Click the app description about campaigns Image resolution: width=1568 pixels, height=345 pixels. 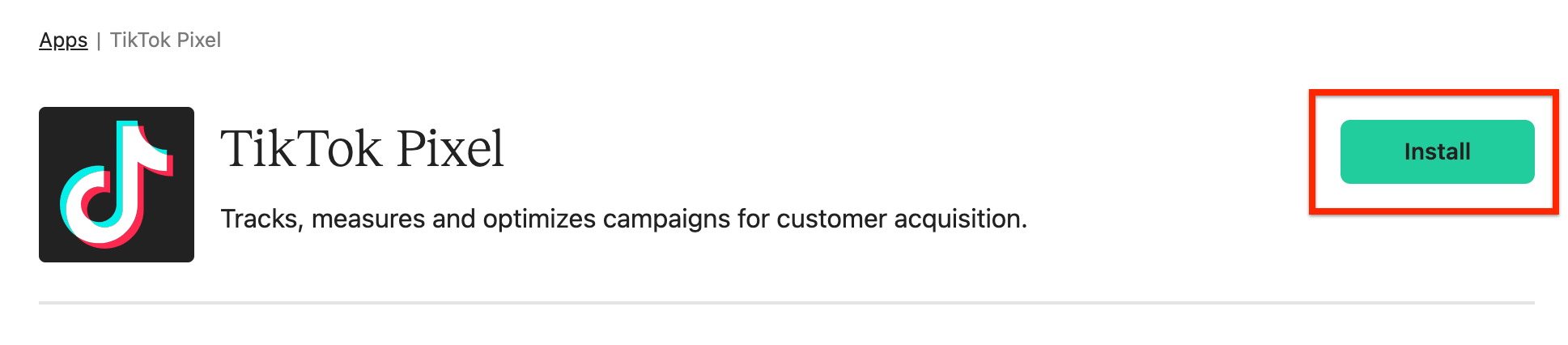point(623,219)
